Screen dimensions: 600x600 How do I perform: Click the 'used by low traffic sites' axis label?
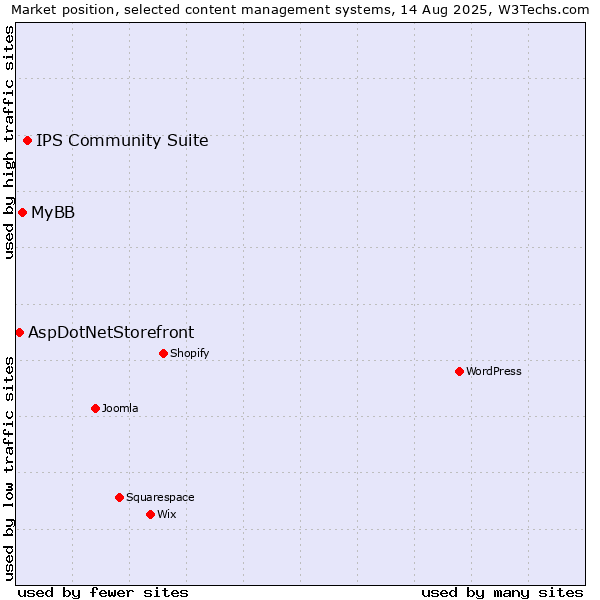(8, 469)
